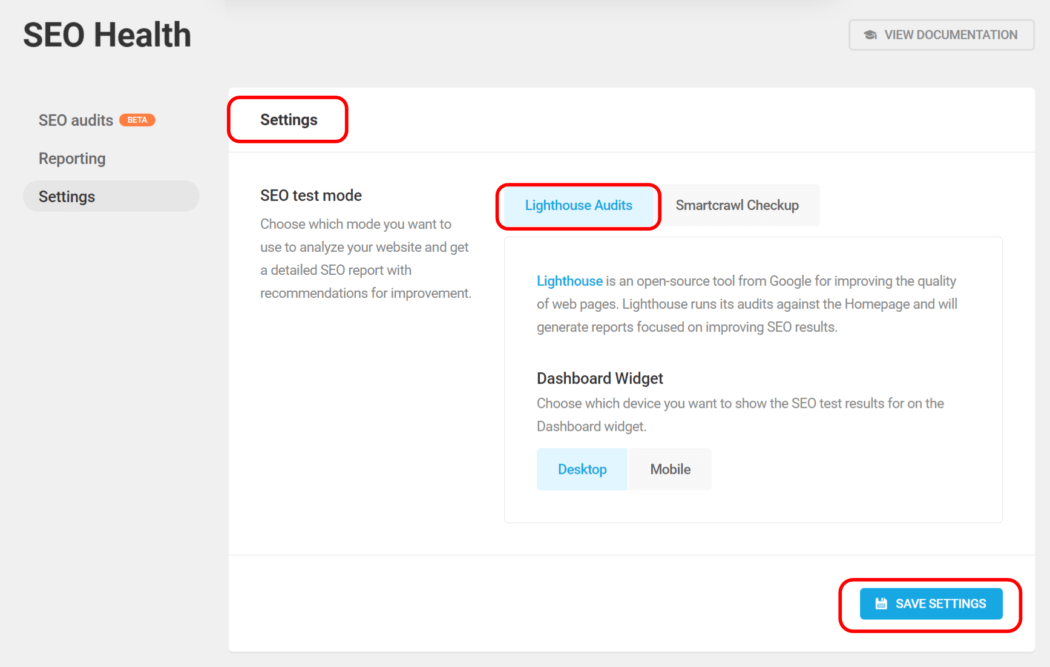Screen dimensions: 1050x667
Task: Enable Lighthouse Audits as the SEO test mode
Action: point(578,204)
